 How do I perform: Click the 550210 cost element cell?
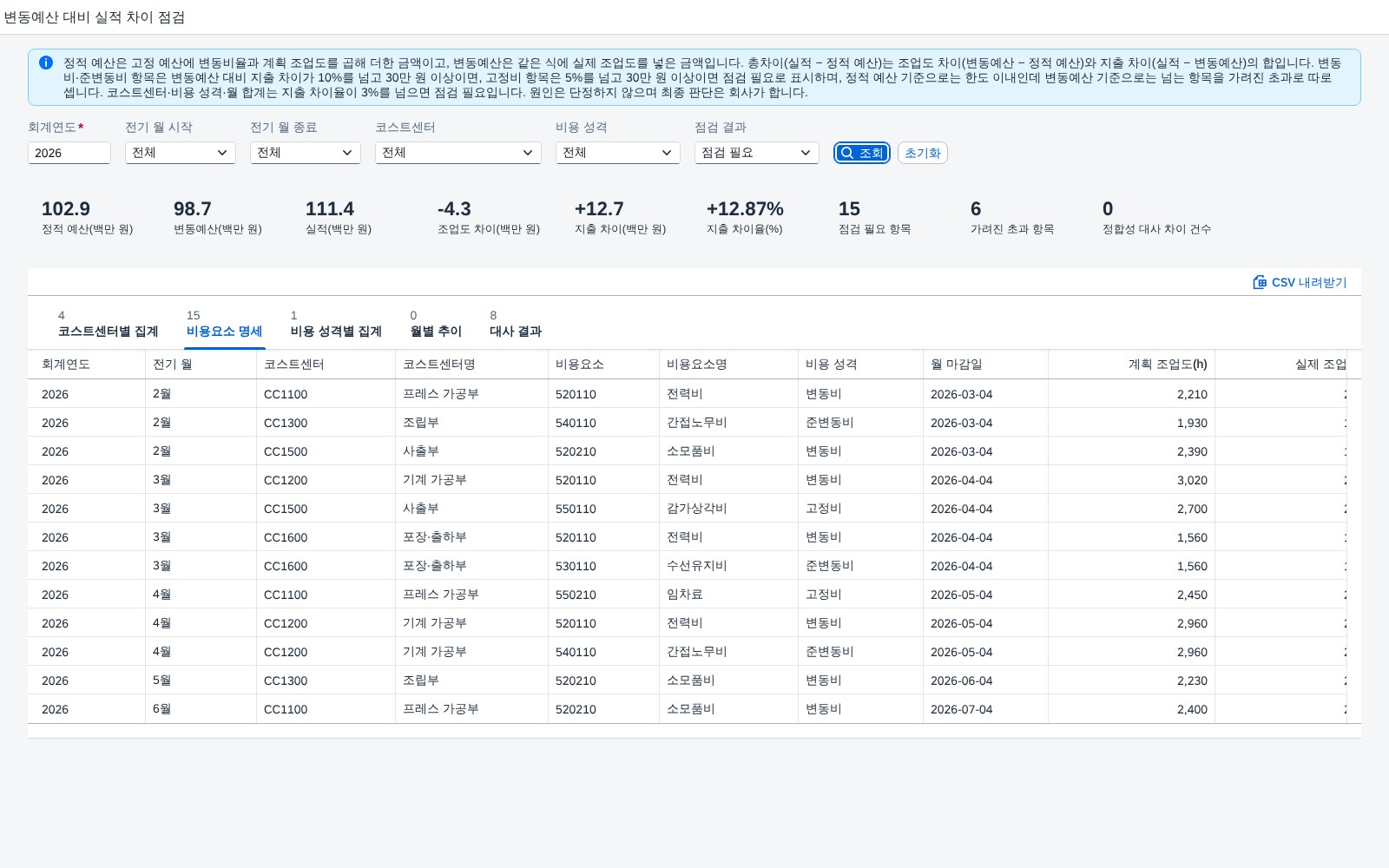[604, 595]
